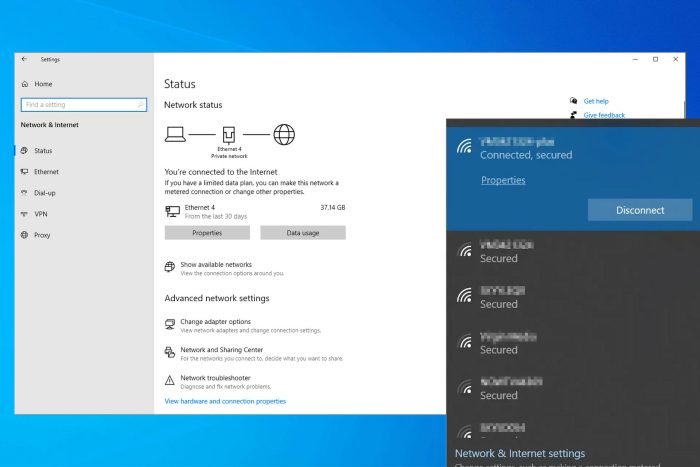Click View hardware and connection properties link

click(x=225, y=401)
